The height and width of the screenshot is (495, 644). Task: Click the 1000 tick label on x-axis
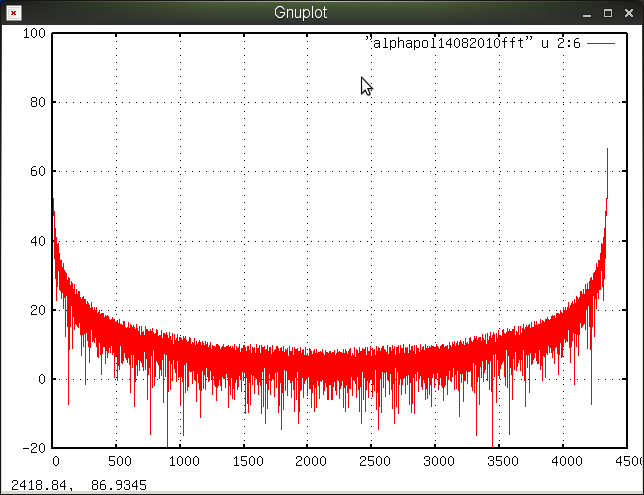[x=181, y=462]
